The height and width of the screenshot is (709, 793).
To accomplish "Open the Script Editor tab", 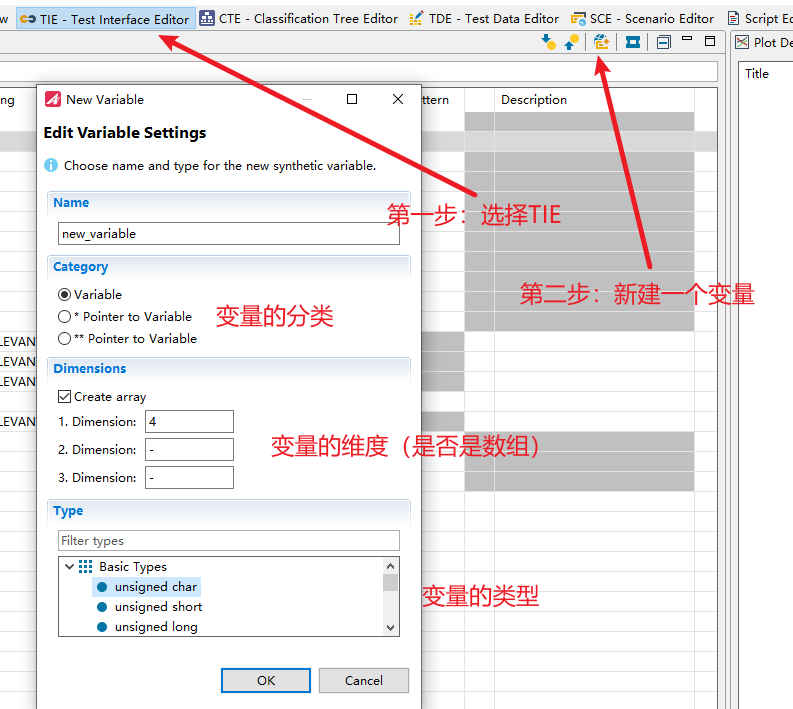I will point(760,19).
